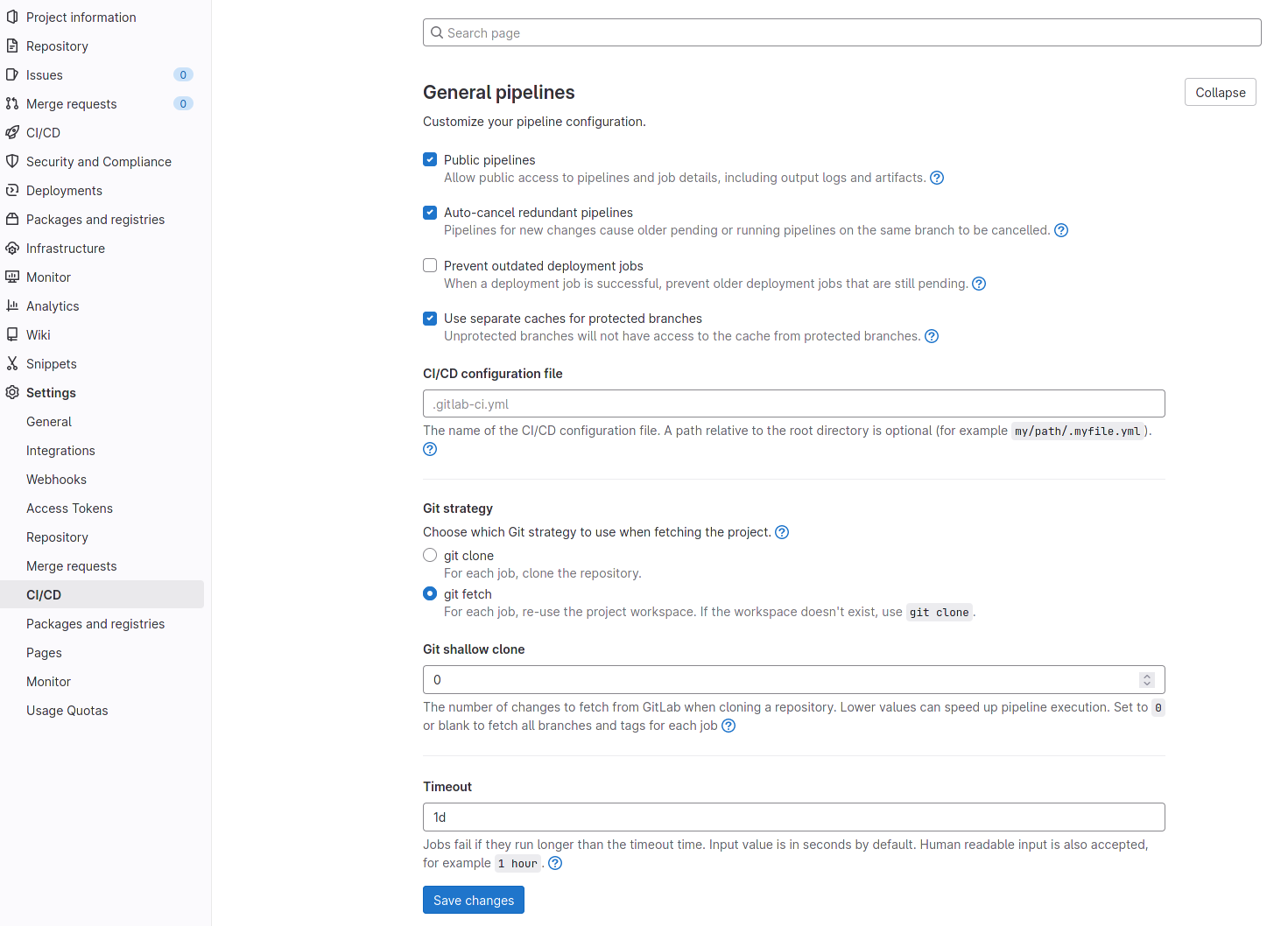The height and width of the screenshot is (926, 1288).
Task: Click the Settings gear icon
Action: click(x=12, y=392)
